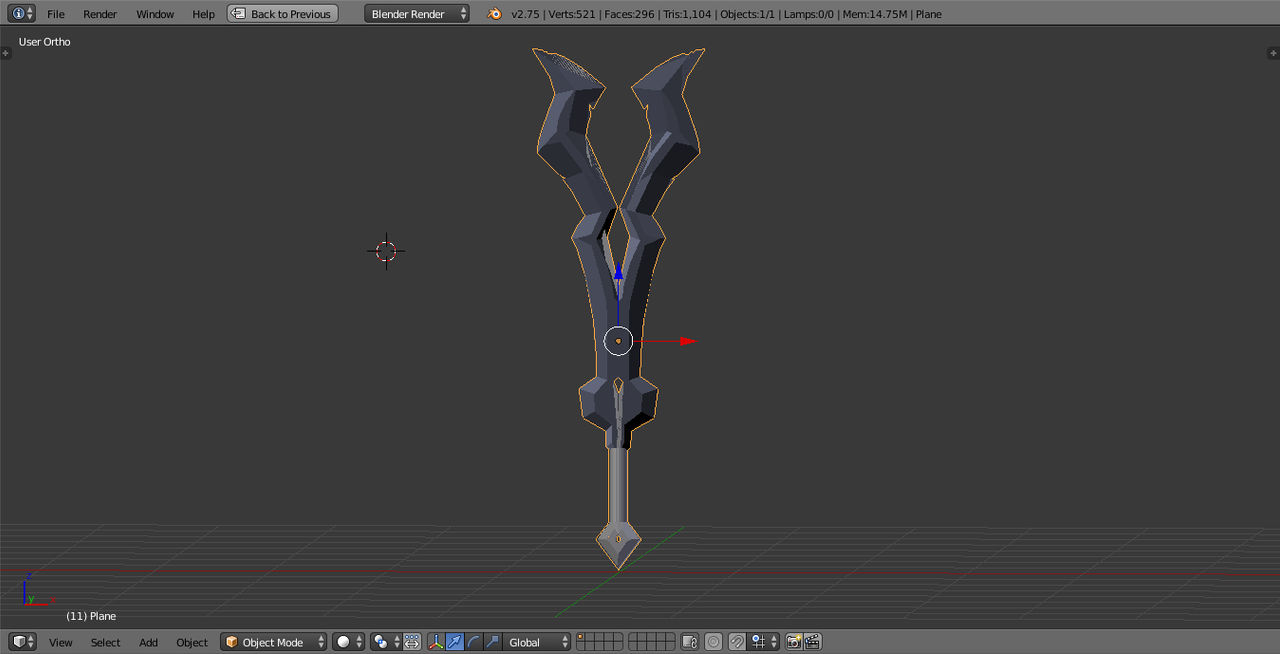Expand the properties region plus at viewport right

(x=1274, y=52)
